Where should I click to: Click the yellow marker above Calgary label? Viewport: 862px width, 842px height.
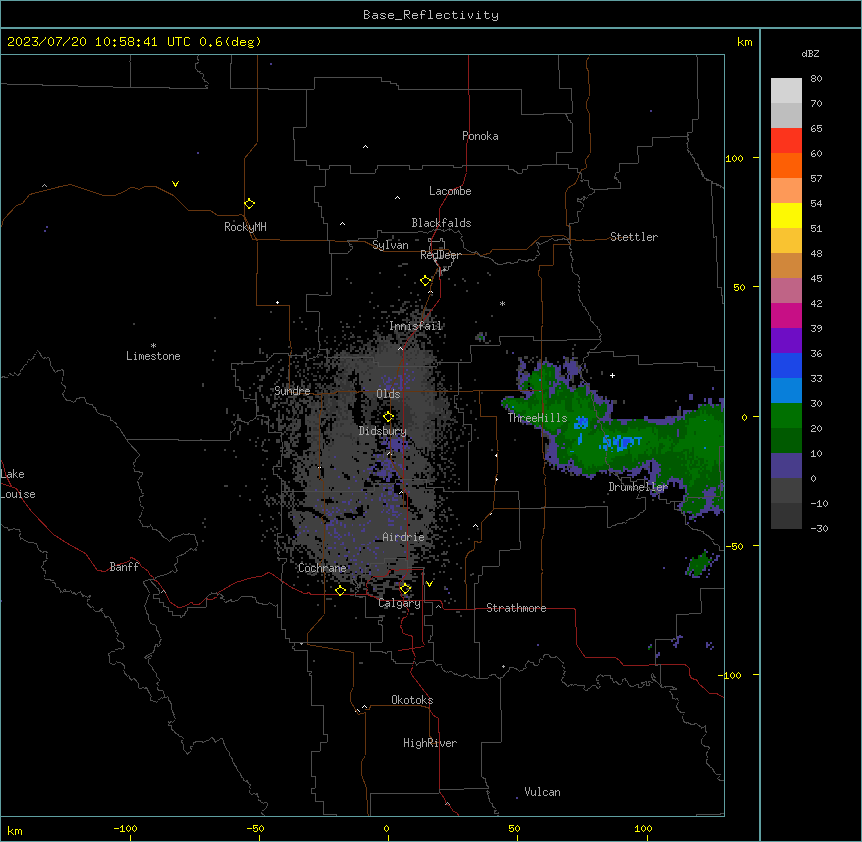pos(405,589)
